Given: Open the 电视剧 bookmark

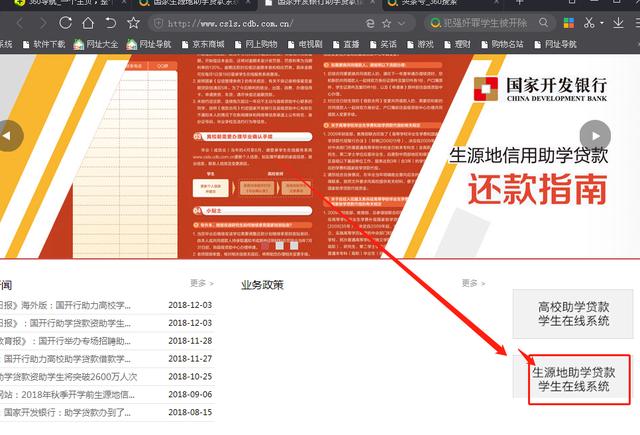Looking at the screenshot, I should click(x=305, y=44).
